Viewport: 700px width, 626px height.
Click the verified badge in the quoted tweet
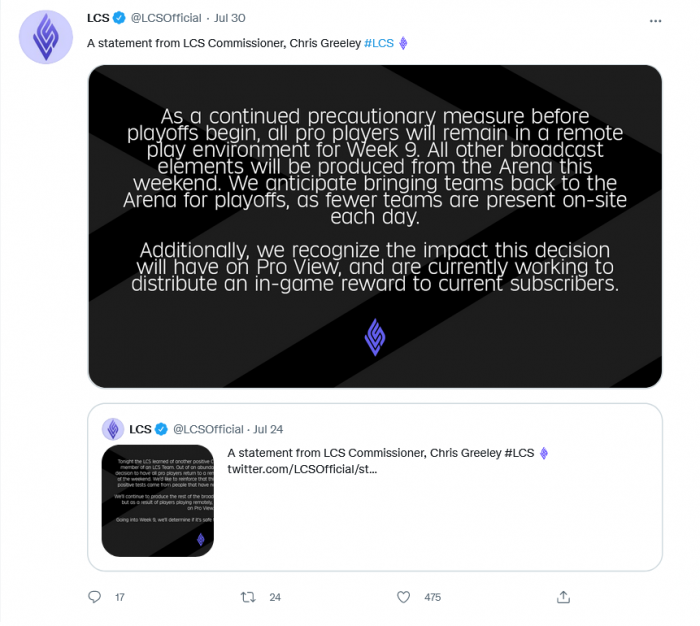(x=163, y=429)
